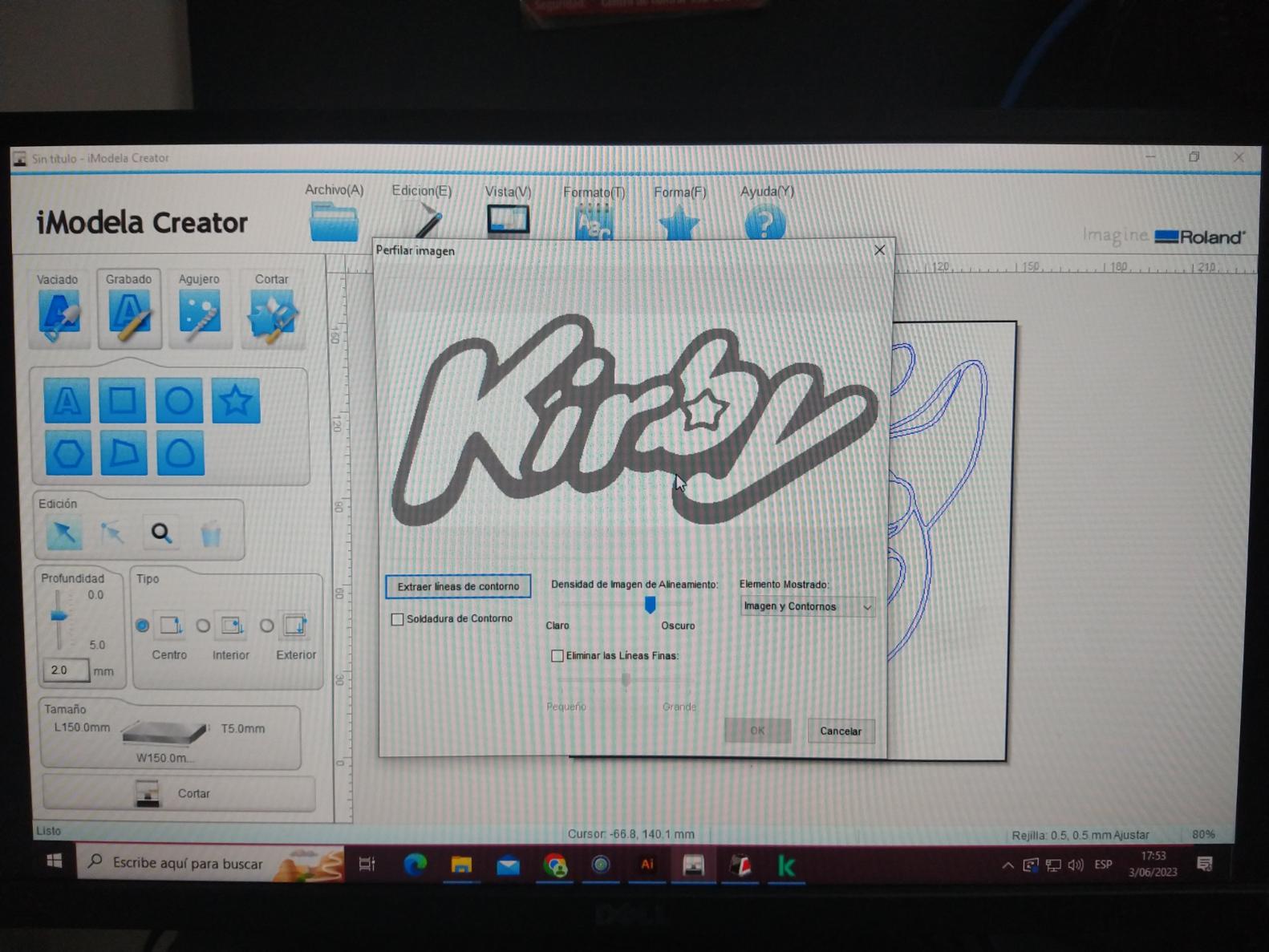Open the Elemento Mostrado dropdown

click(806, 606)
